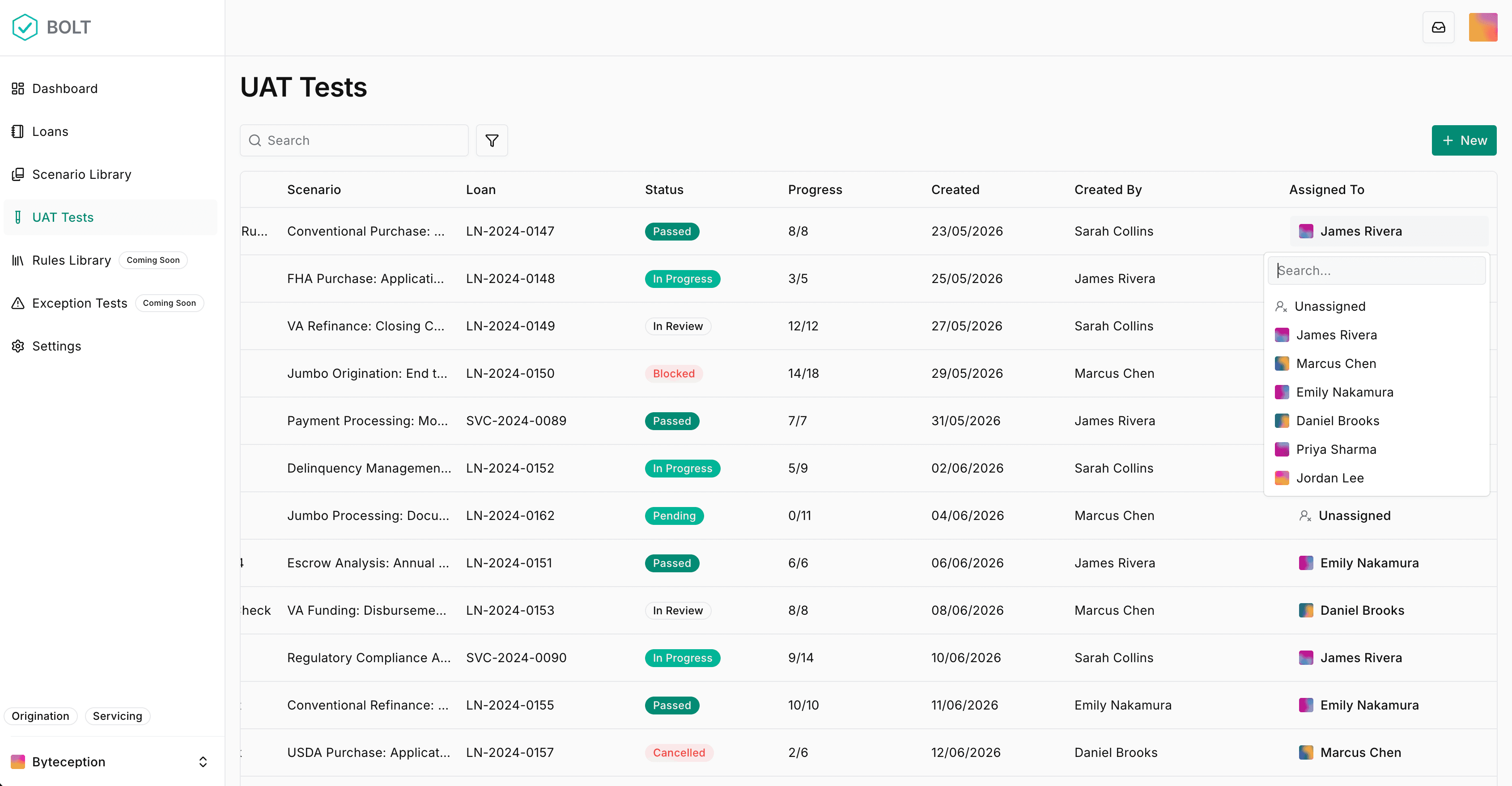
Task: Click Priya Sharma avatar in dropdown list
Action: 1282,449
